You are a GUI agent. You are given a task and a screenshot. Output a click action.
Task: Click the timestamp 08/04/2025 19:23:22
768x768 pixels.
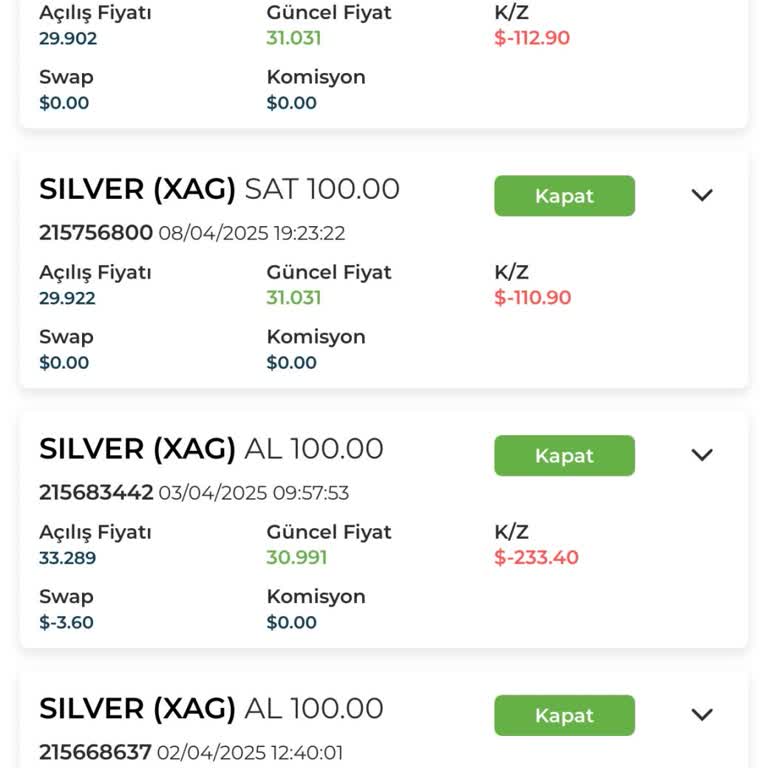pos(252,233)
